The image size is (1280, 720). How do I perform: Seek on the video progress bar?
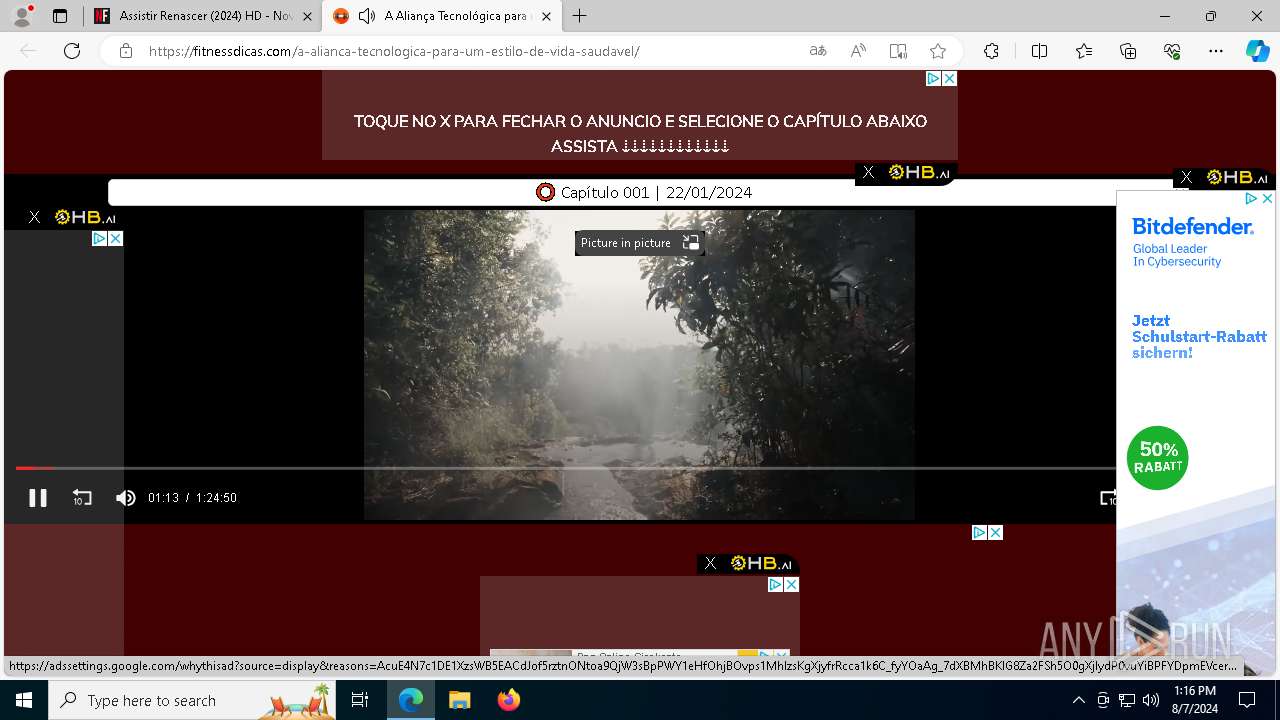565,468
